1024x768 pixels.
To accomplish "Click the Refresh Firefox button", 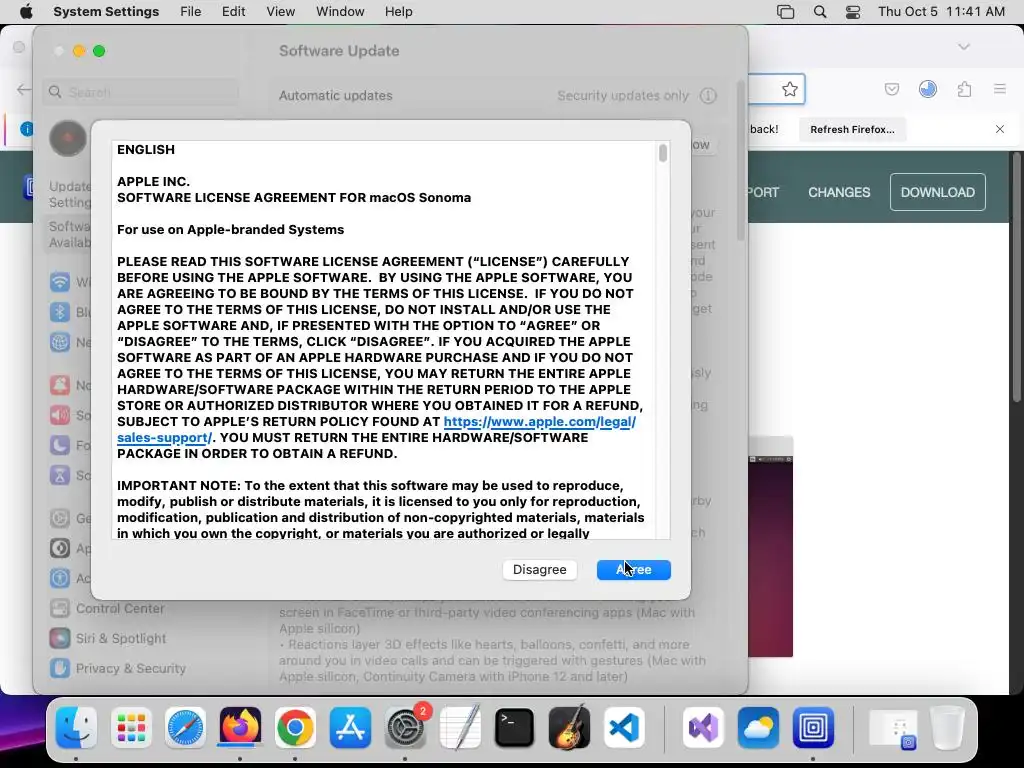I will [x=852, y=129].
